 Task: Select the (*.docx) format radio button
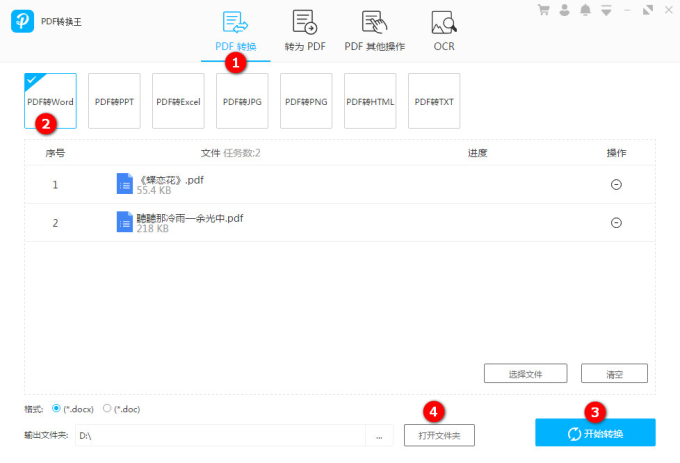pyautogui.click(x=56, y=408)
